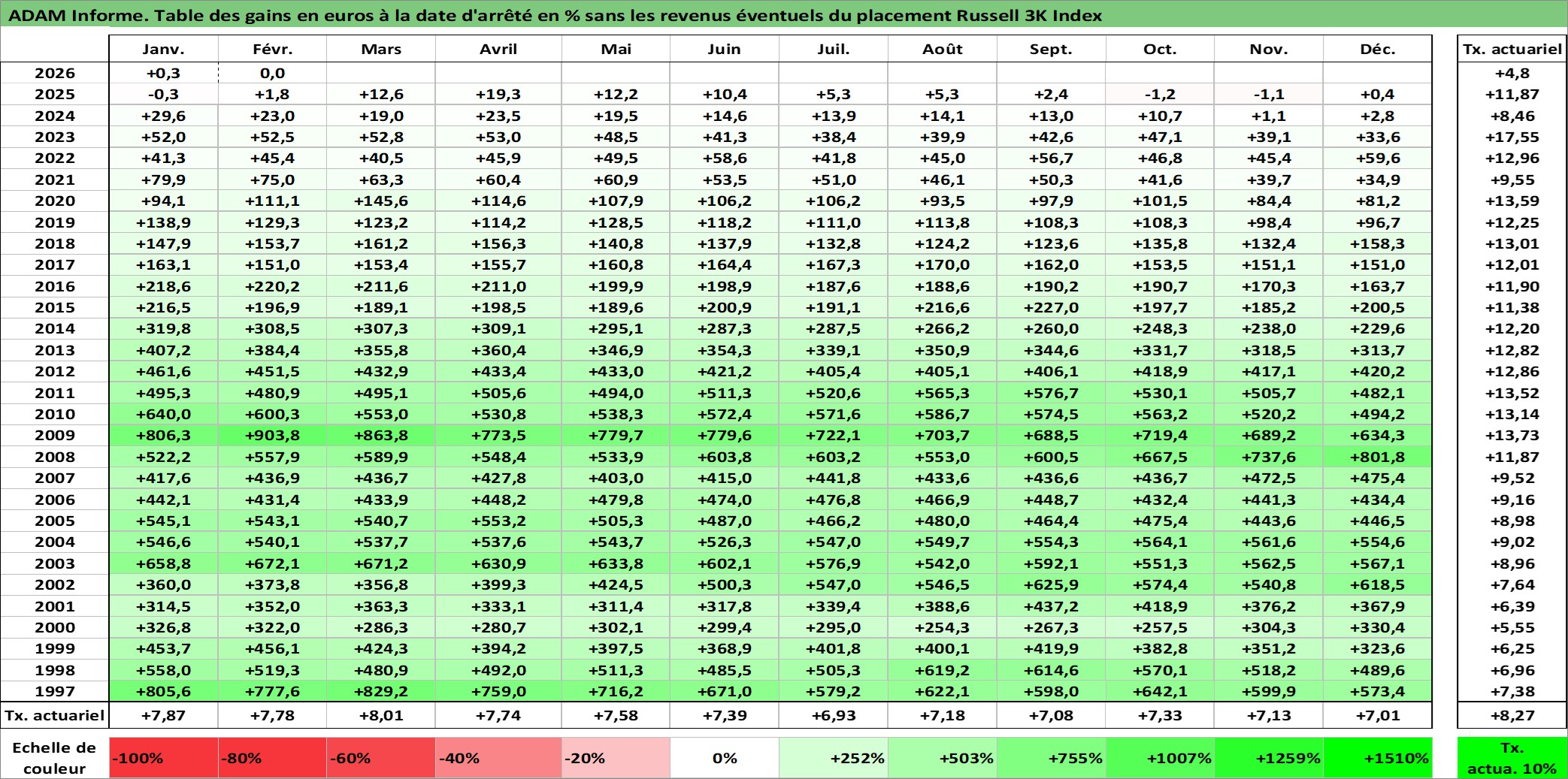Click the +619,2 cell in 1998 row
The width and height of the screenshot is (1568, 779).
coord(943,670)
